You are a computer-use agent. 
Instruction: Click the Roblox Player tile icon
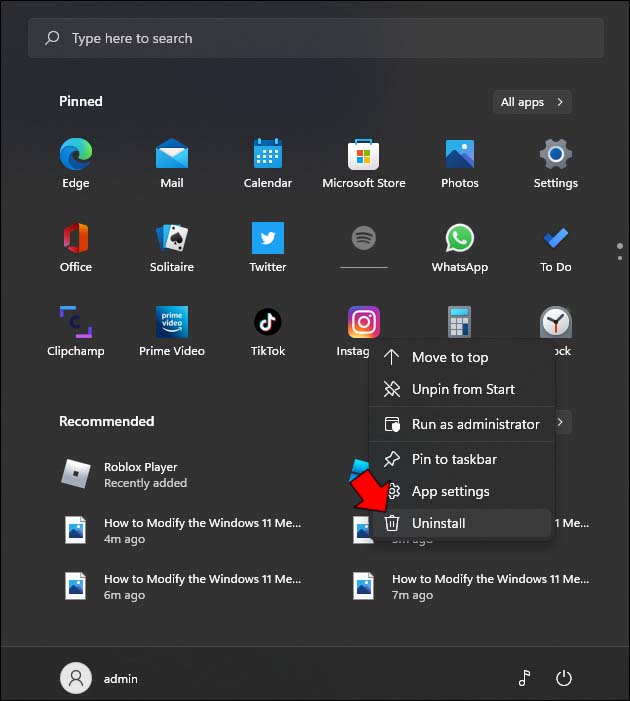click(76, 473)
